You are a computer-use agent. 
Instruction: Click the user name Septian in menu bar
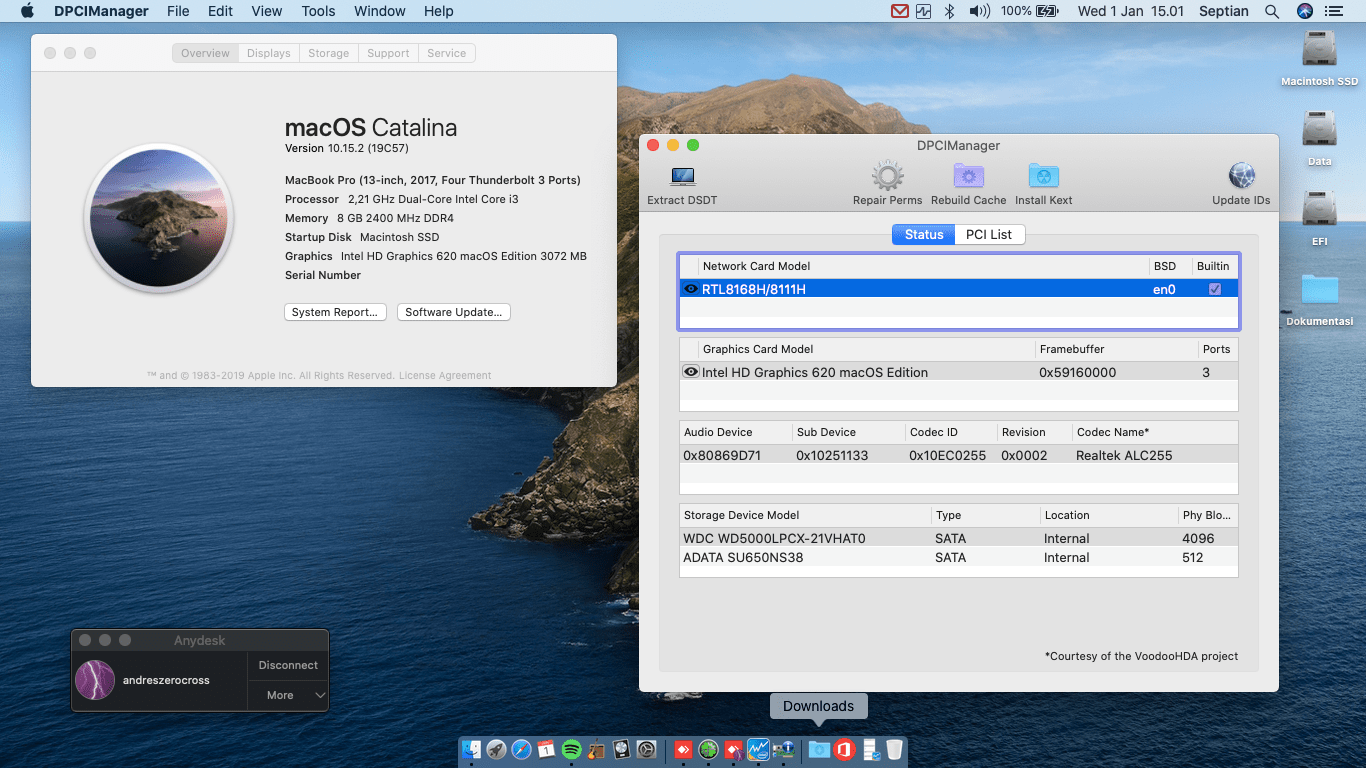click(x=1224, y=11)
